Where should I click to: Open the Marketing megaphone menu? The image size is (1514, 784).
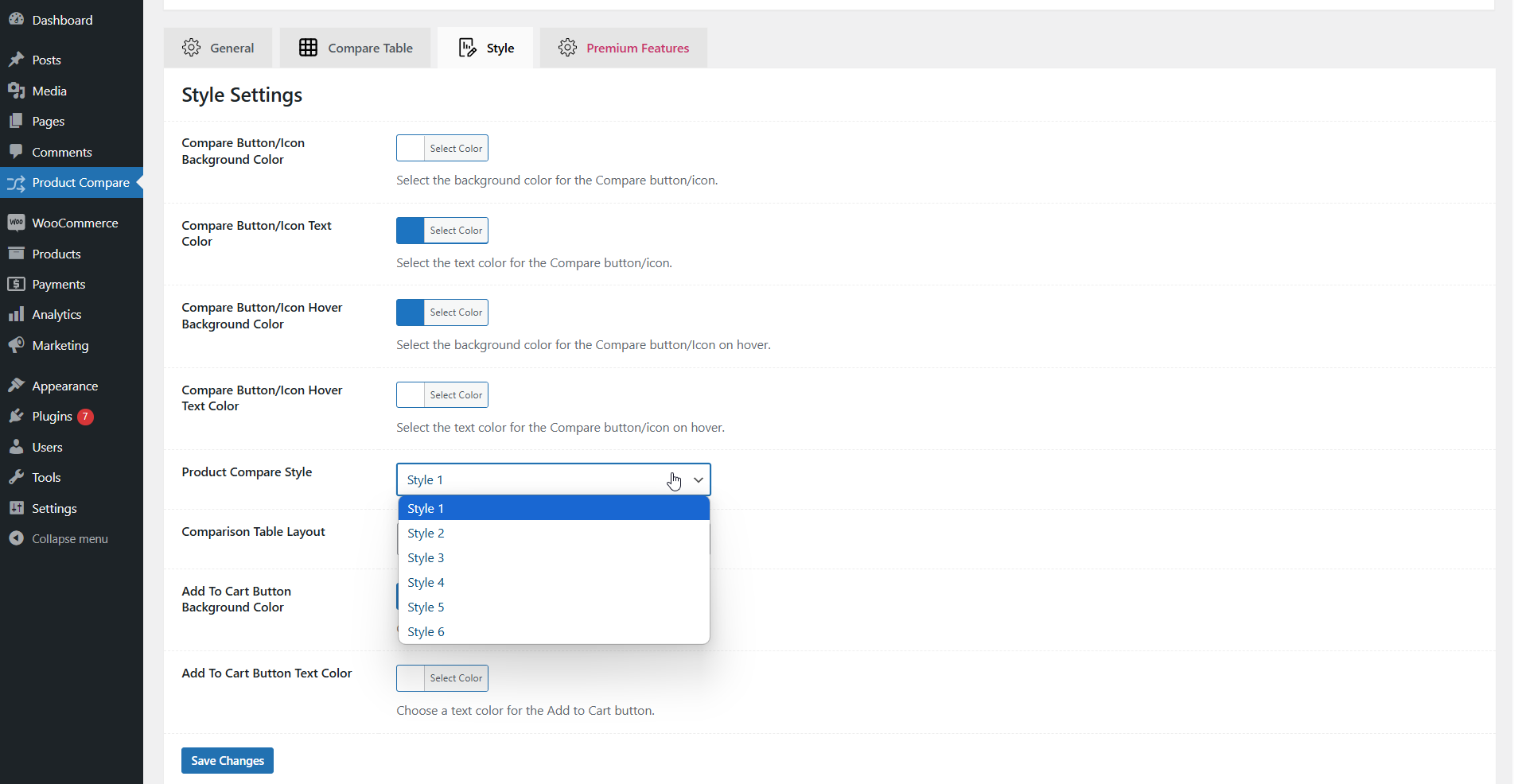pos(16,345)
